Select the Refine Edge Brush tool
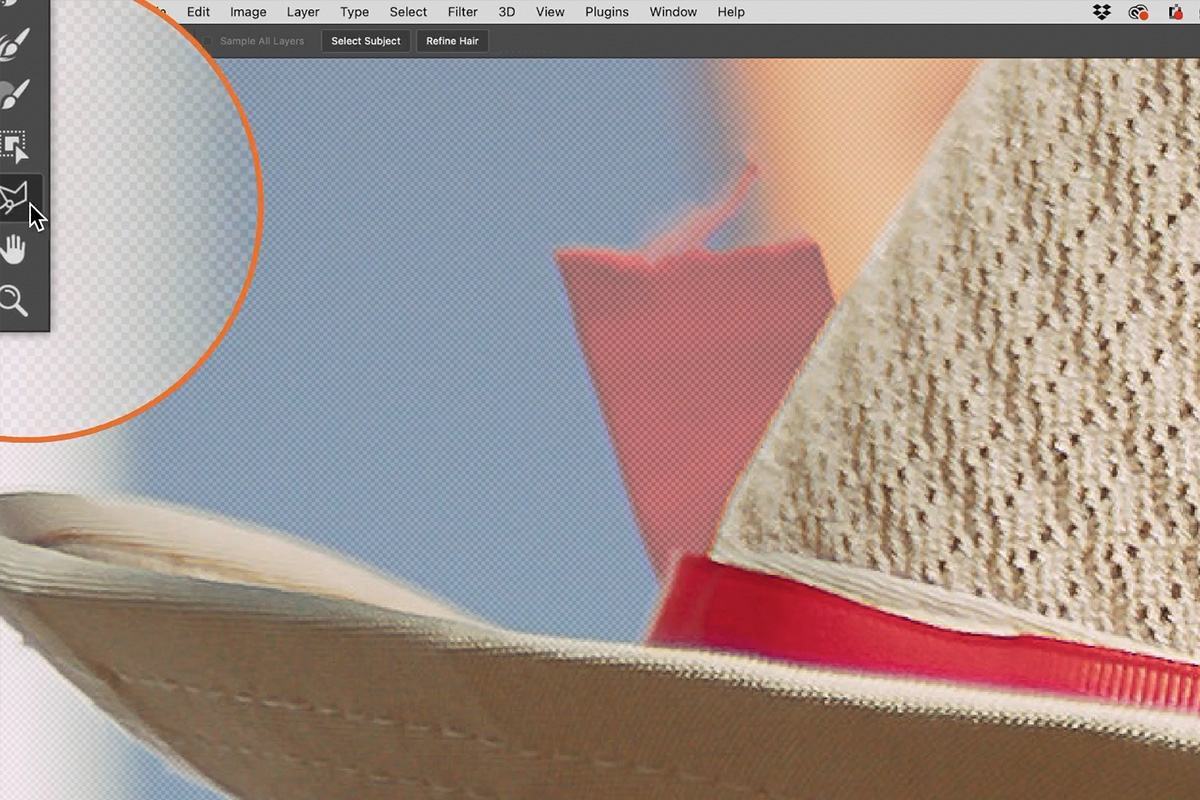Screen dimensions: 1200x800 click(x=15, y=45)
